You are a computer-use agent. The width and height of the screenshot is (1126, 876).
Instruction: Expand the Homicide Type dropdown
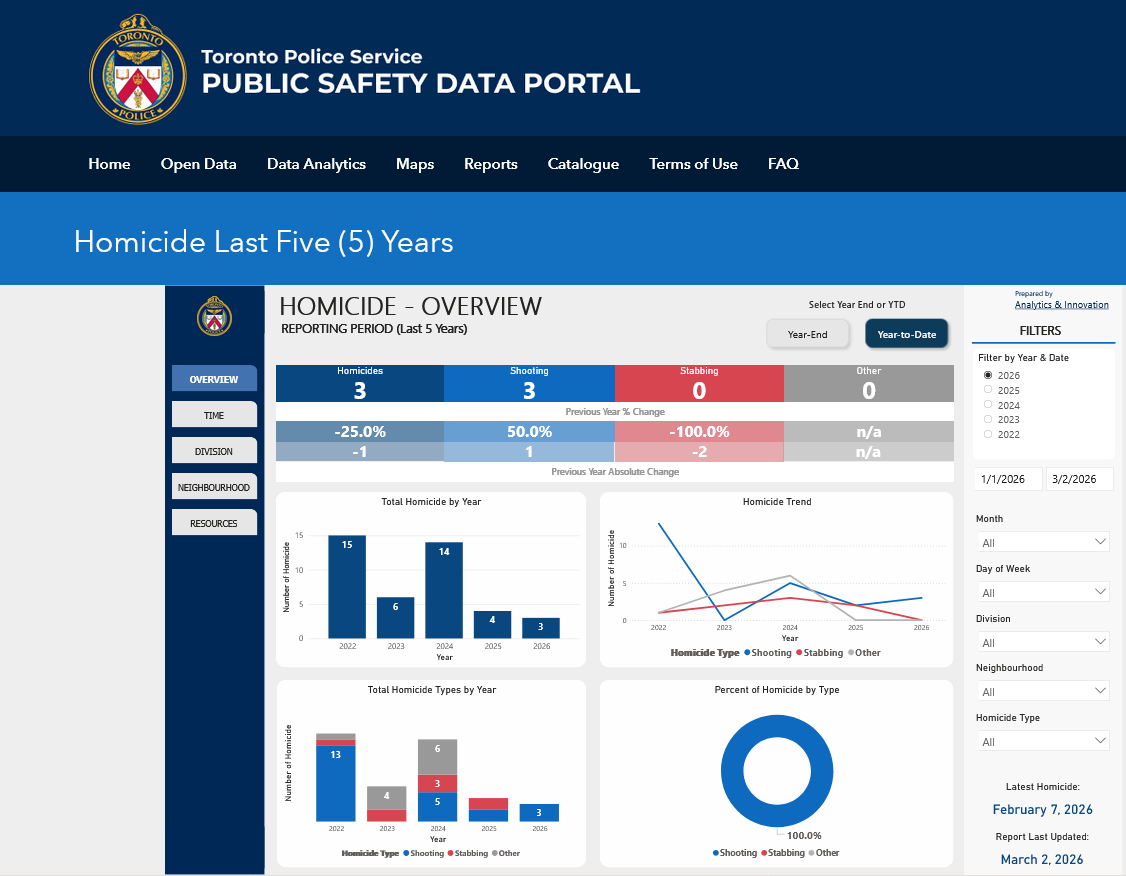coord(1042,741)
